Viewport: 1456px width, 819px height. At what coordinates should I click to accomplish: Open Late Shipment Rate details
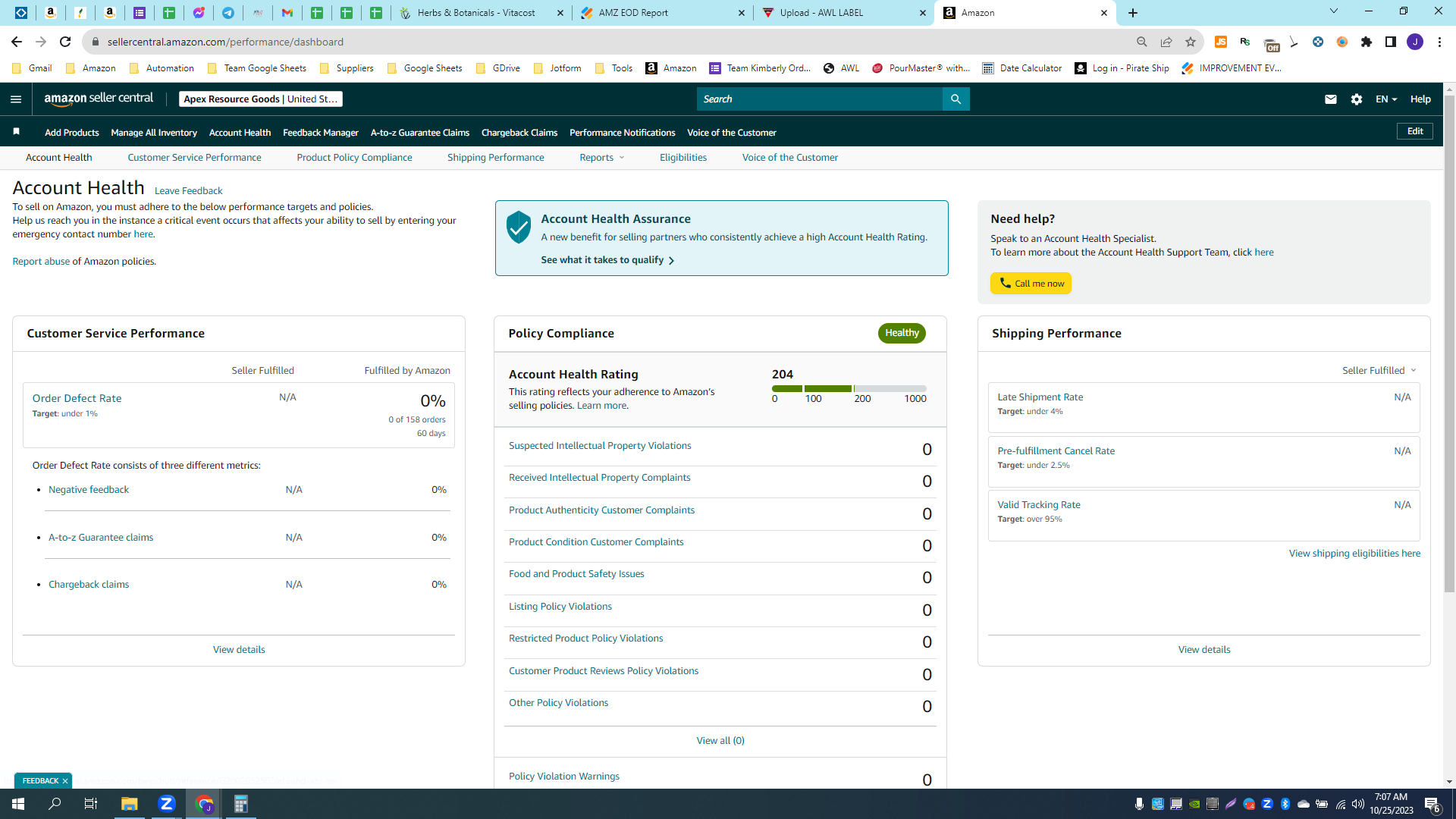(1040, 397)
